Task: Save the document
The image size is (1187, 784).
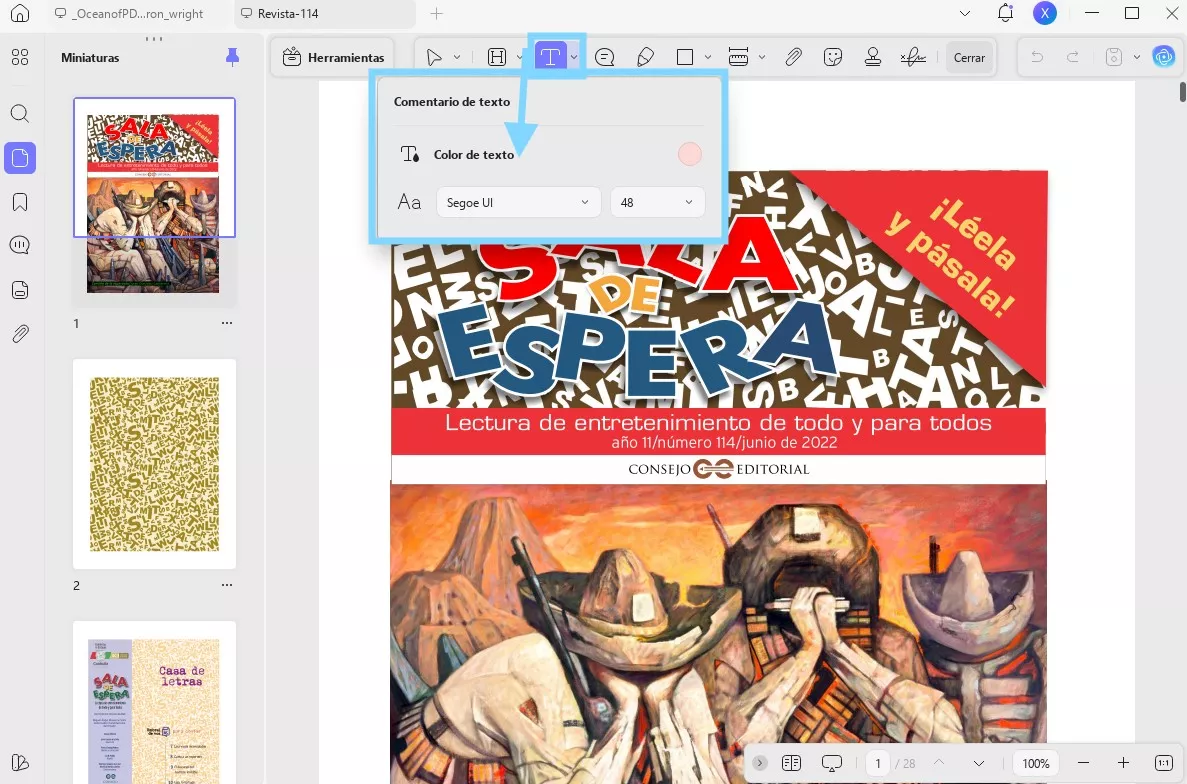Action: point(1114,58)
